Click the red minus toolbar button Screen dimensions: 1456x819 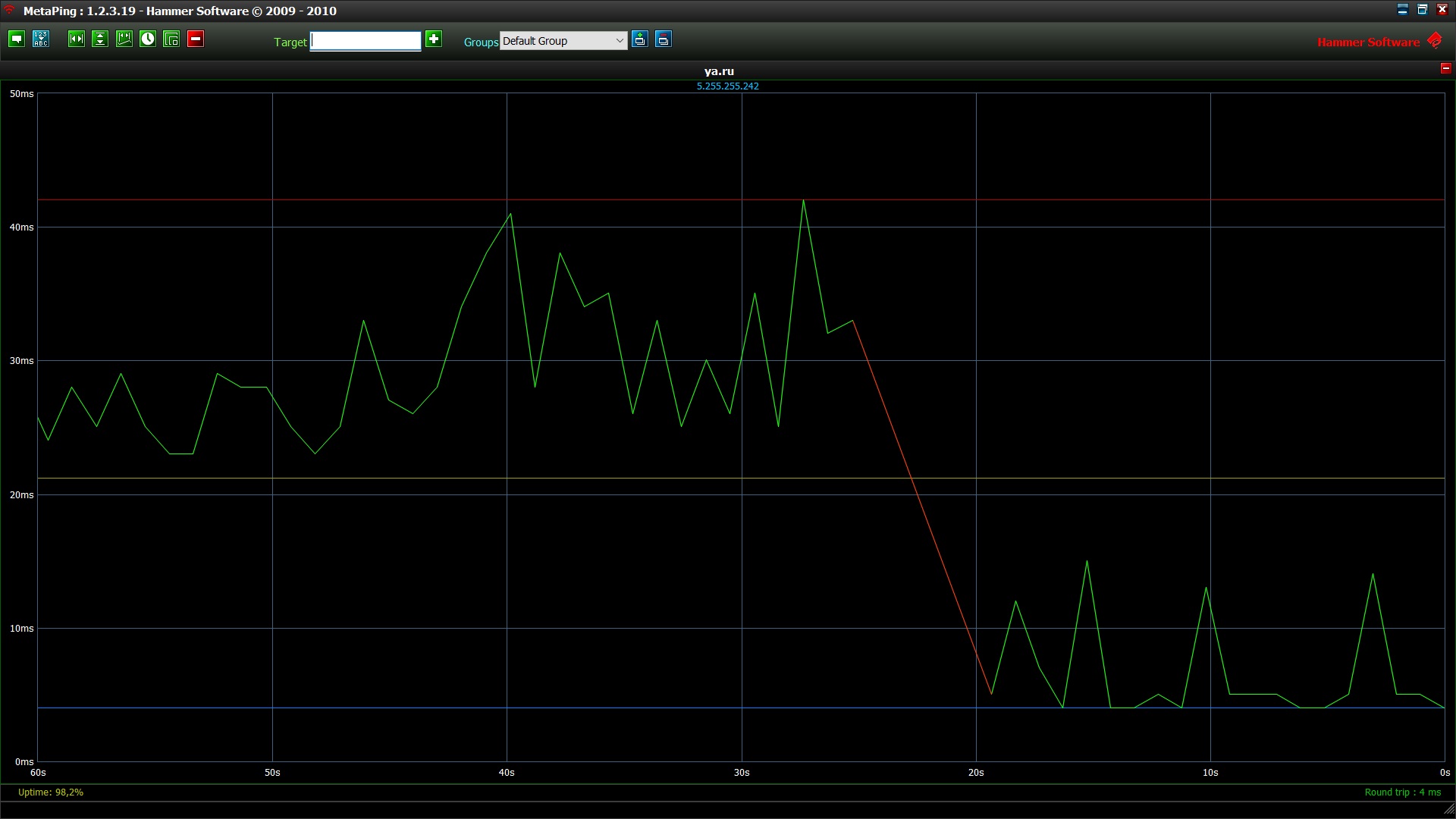click(196, 39)
